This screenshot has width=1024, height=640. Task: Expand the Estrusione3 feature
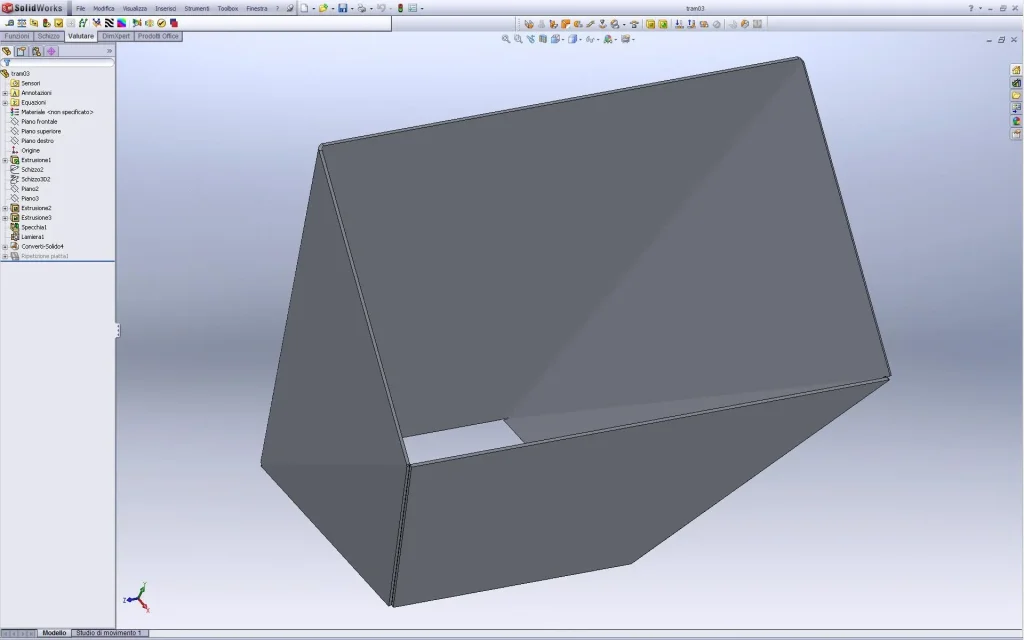click(x=5, y=217)
